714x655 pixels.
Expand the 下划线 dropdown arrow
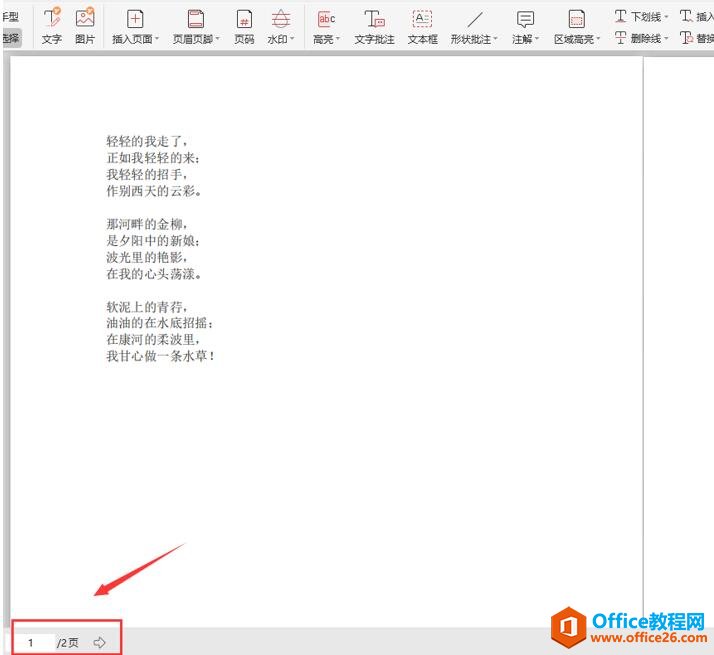pos(666,17)
